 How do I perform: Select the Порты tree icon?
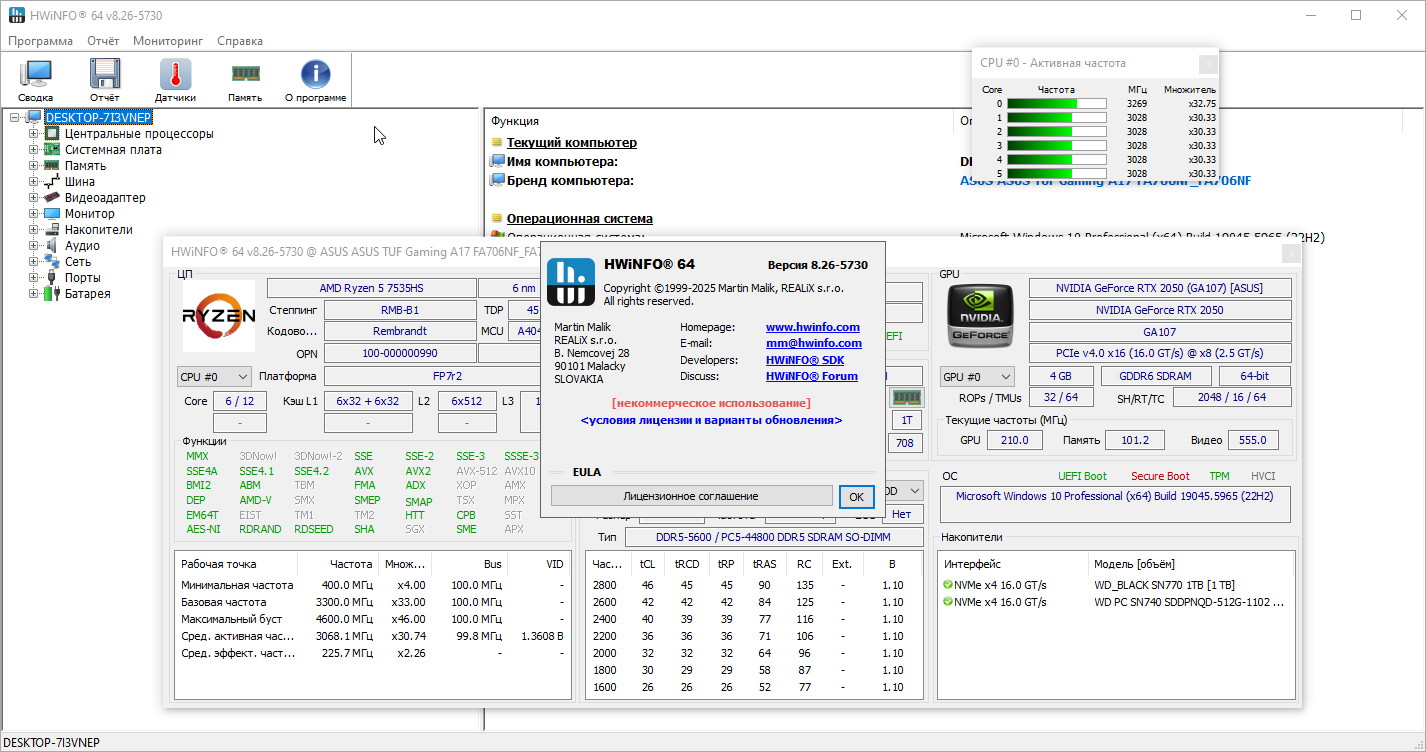pyautogui.click(x=52, y=278)
